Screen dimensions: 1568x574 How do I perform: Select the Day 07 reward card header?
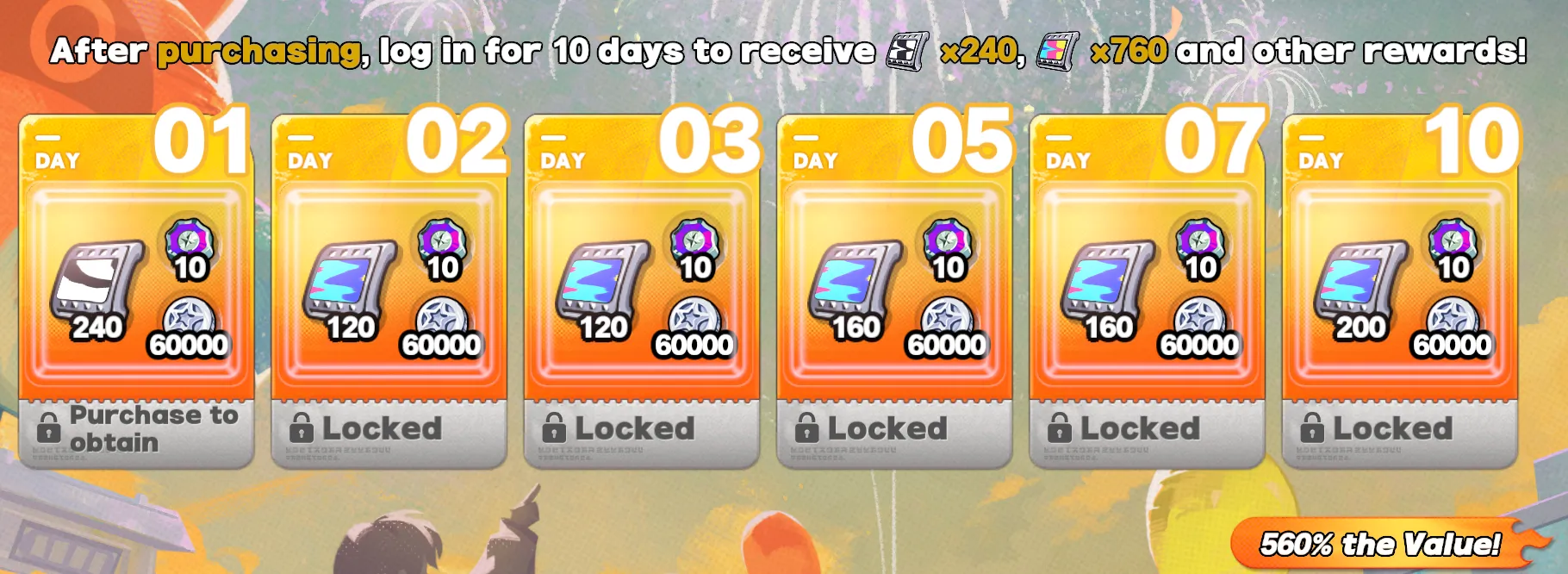(x=1148, y=147)
